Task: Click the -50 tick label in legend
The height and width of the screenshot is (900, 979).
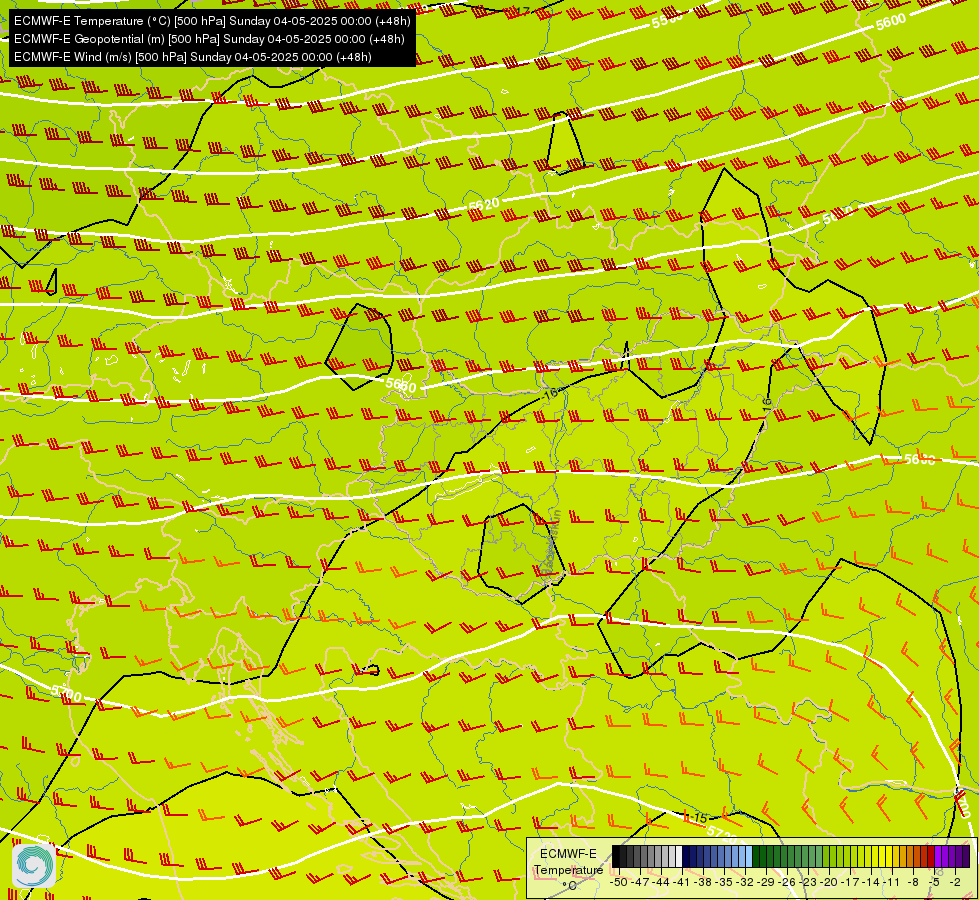Action: click(619, 882)
